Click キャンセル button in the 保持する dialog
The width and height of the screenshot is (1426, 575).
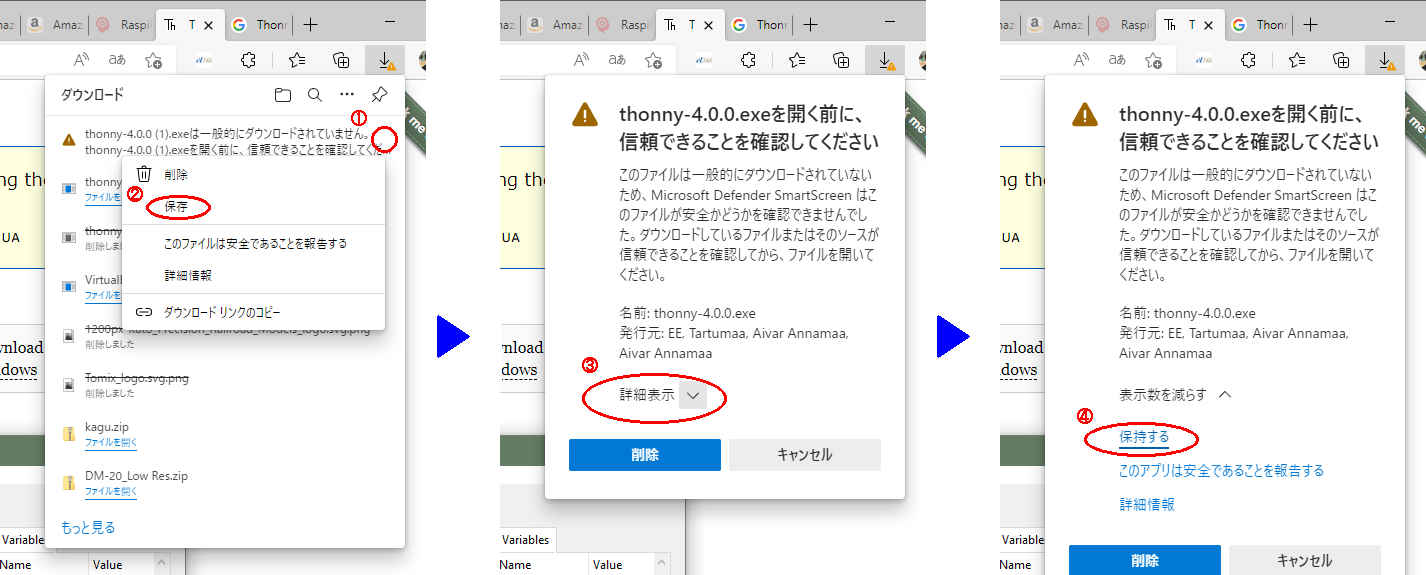point(1305,560)
